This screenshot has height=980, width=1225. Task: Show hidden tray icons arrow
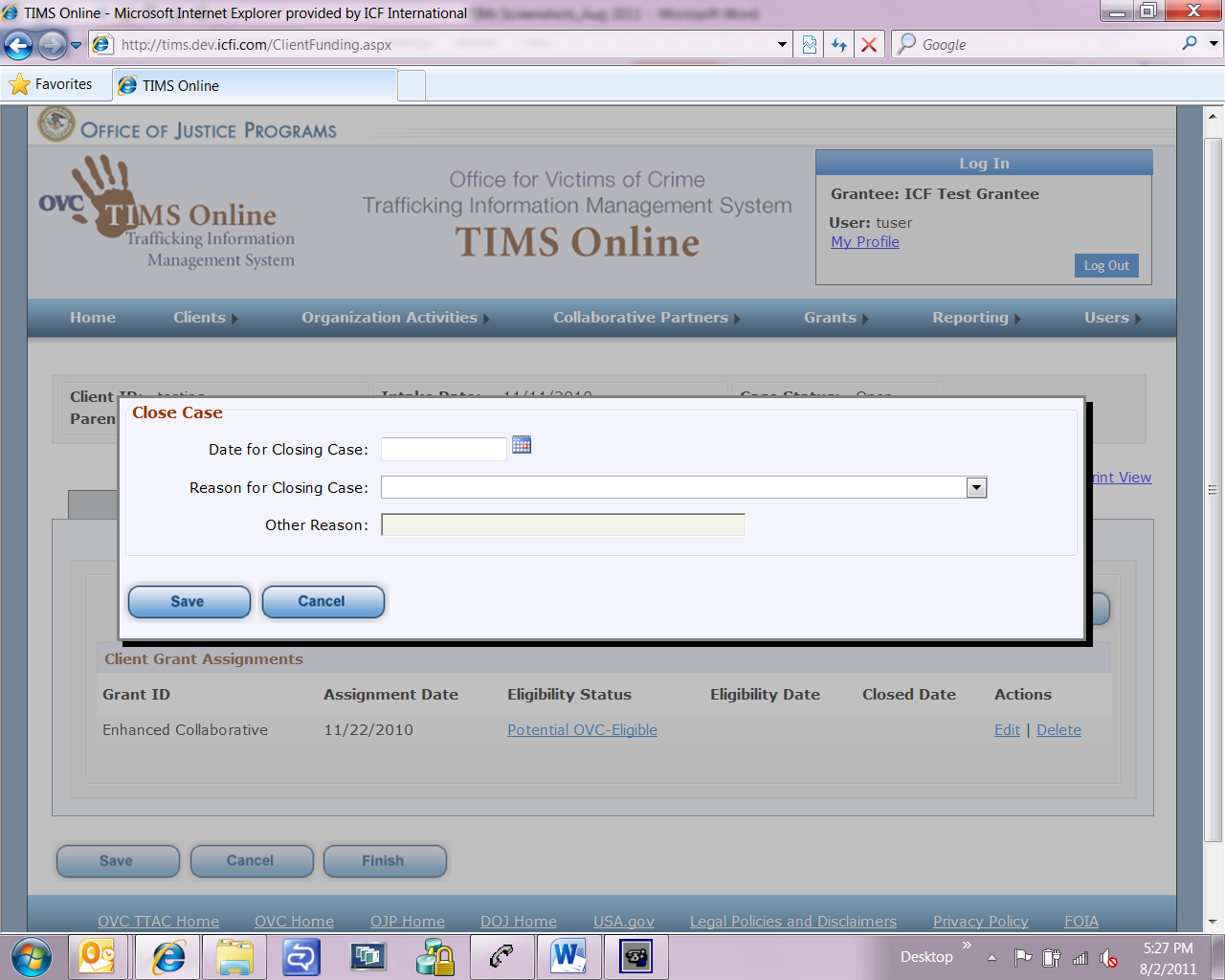click(991, 957)
